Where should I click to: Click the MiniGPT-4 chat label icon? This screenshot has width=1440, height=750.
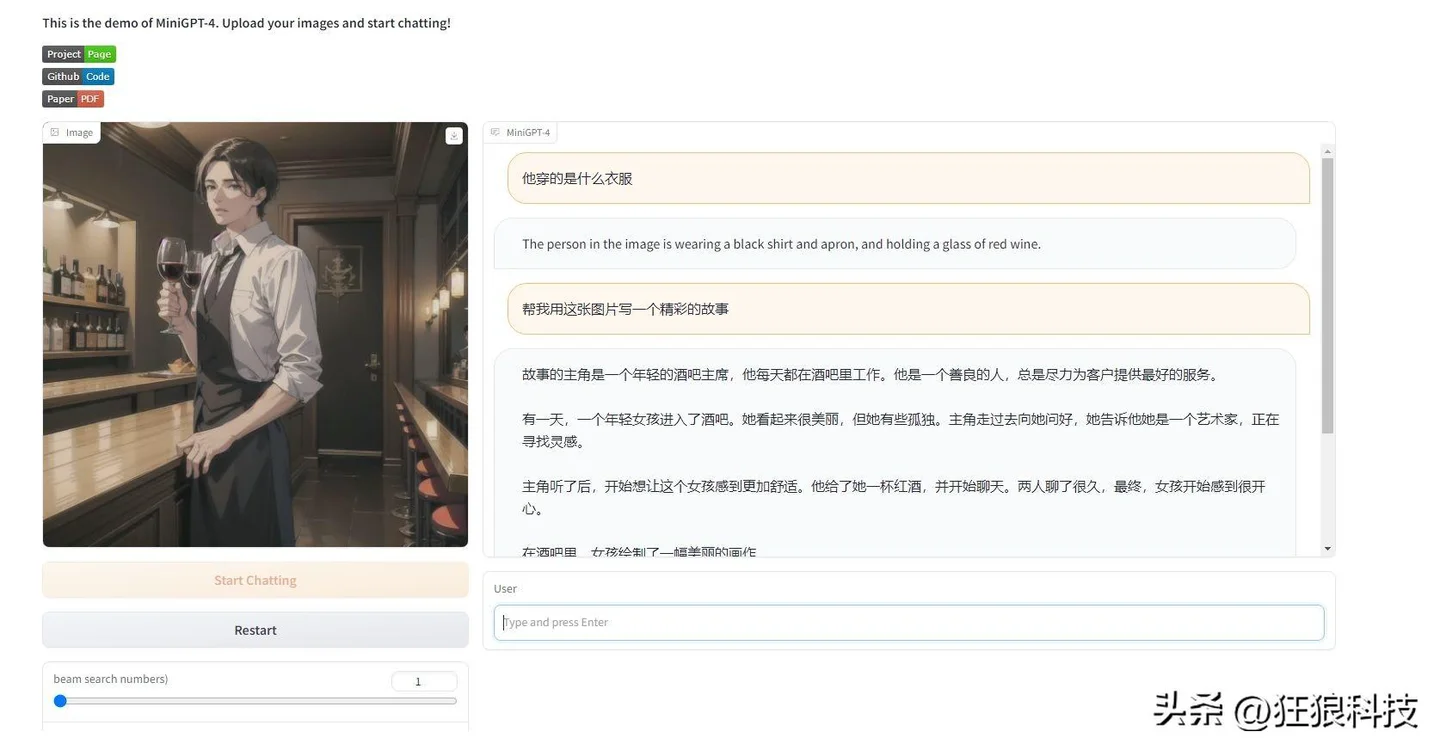(495, 132)
